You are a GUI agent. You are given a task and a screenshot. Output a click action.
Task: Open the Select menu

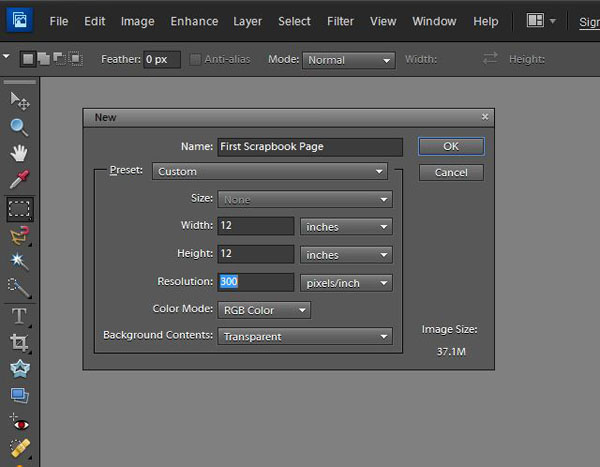tap(294, 21)
